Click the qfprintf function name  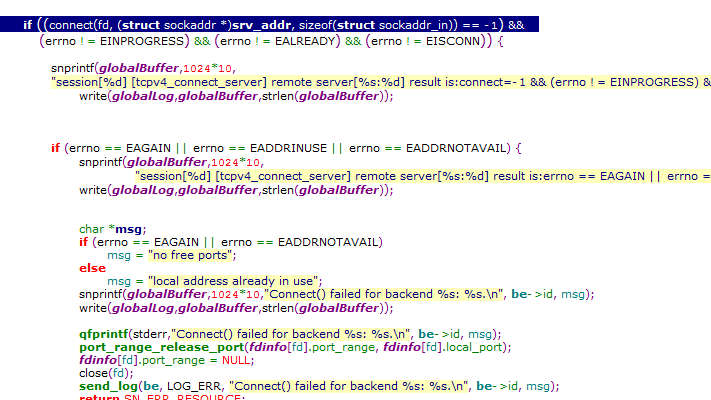104,334
